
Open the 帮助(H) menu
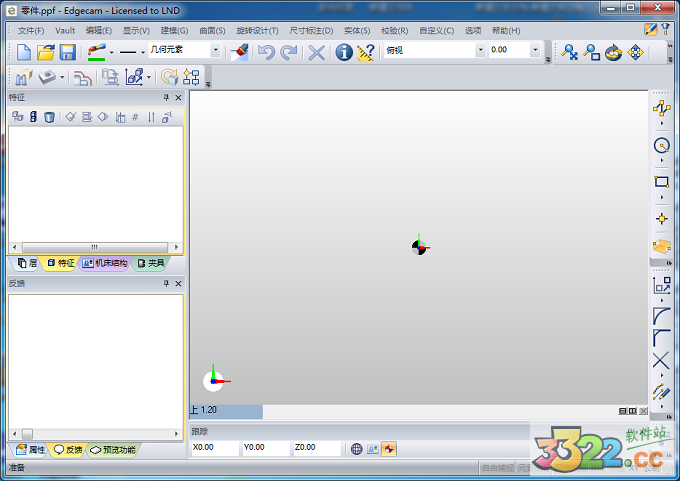(506, 31)
